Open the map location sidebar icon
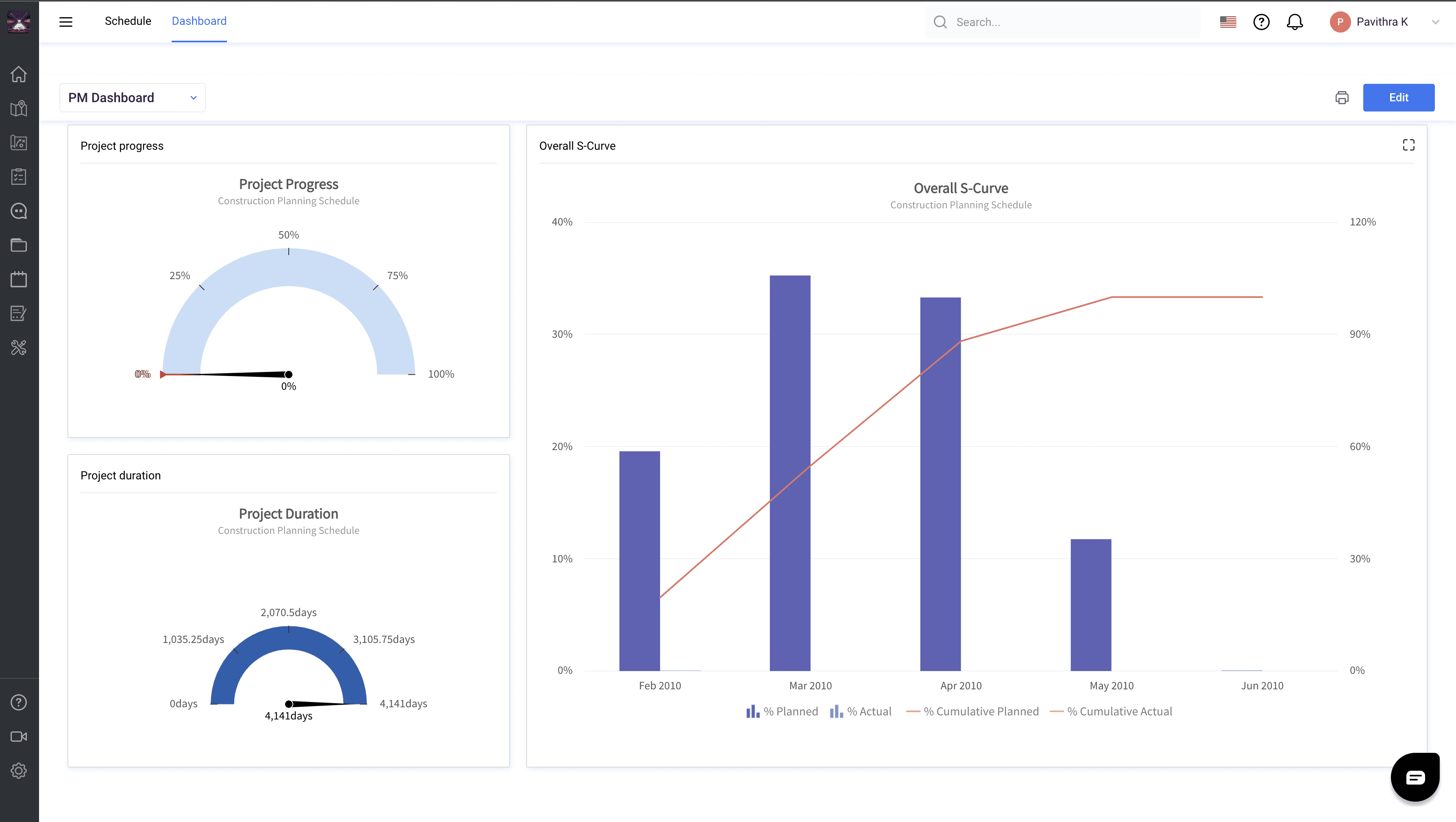1456x822 pixels. [19, 108]
